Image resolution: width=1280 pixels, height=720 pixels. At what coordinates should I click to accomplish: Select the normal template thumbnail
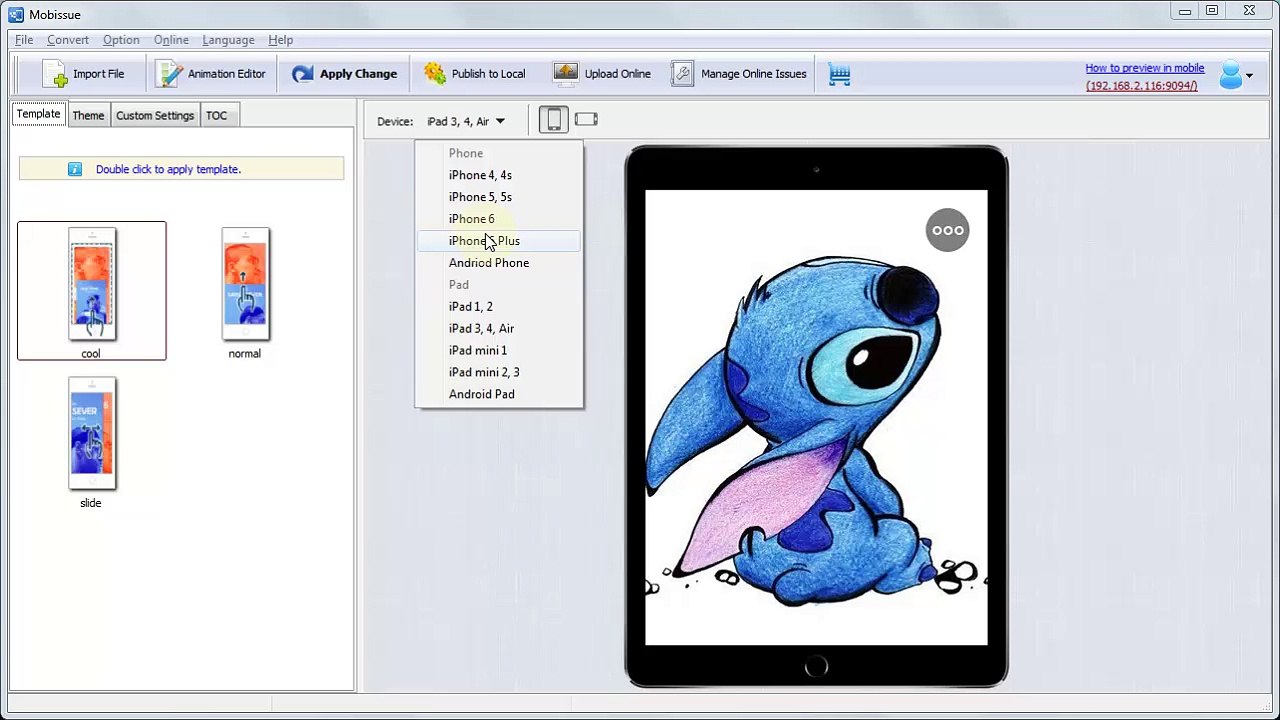point(245,285)
